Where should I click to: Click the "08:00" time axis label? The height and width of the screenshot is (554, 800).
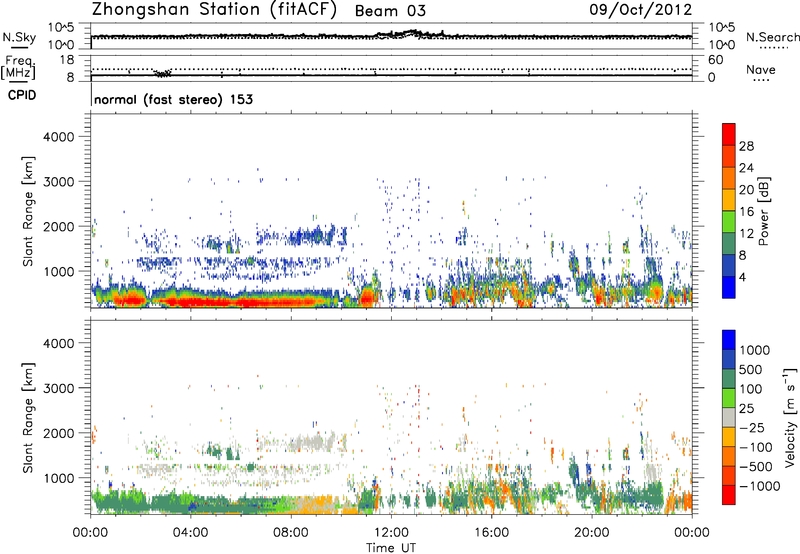[x=291, y=533]
